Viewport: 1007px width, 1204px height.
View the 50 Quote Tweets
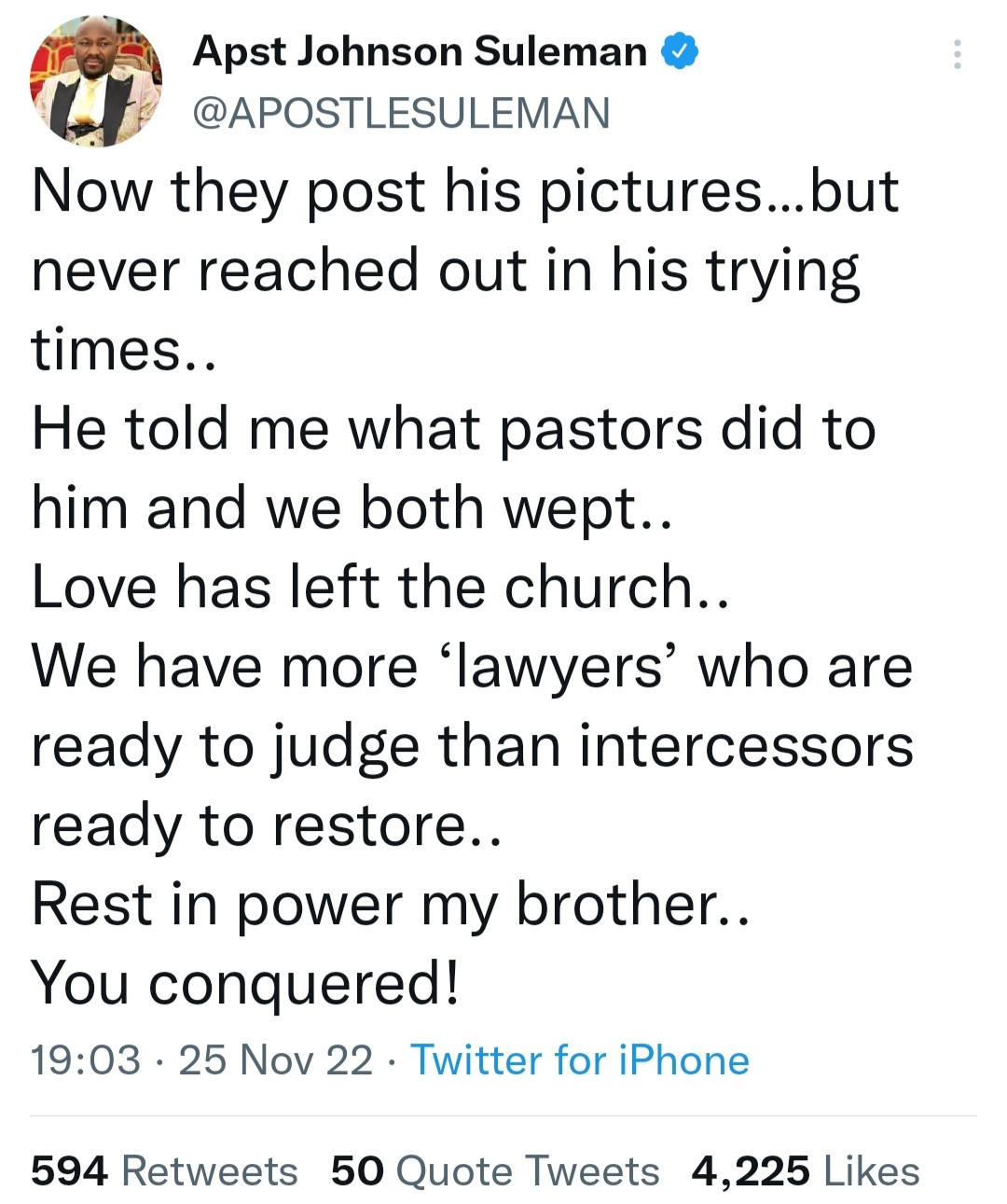pyautogui.click(x=494, y=1171)
